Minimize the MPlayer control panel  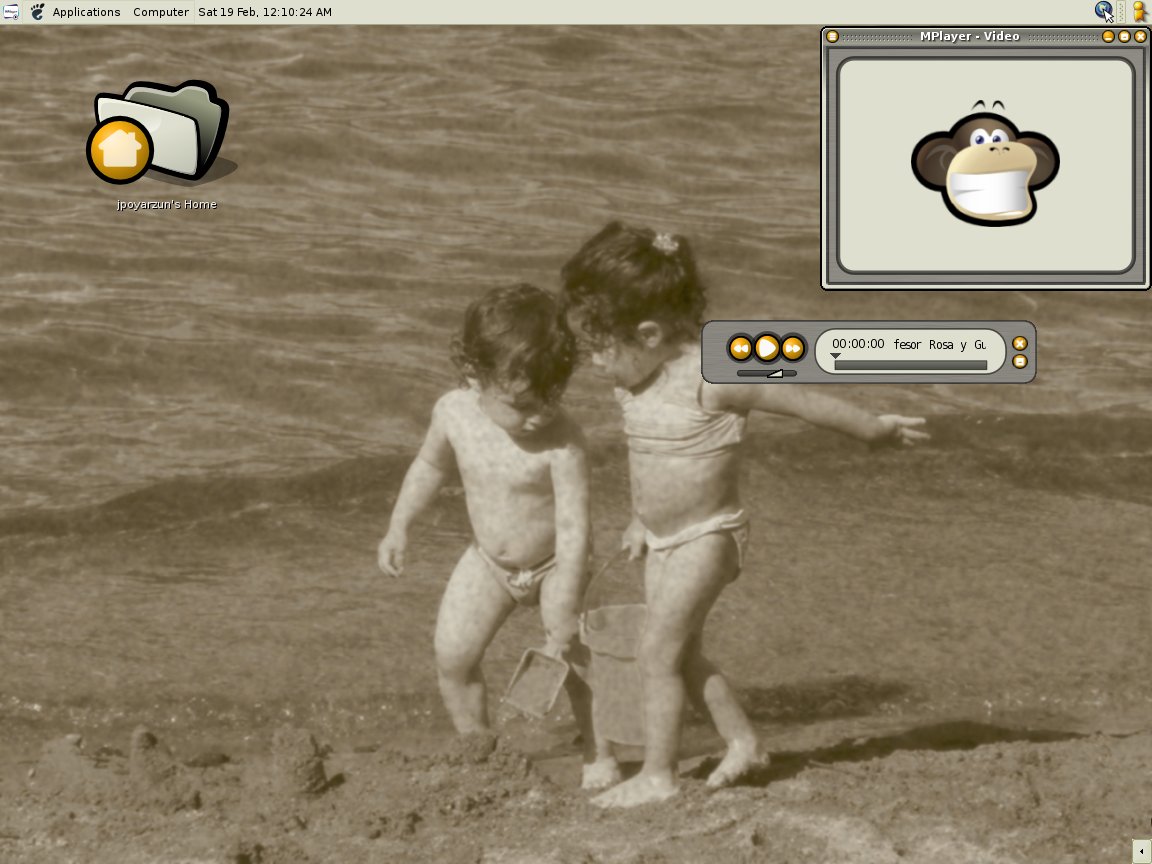click(1020, 361)
